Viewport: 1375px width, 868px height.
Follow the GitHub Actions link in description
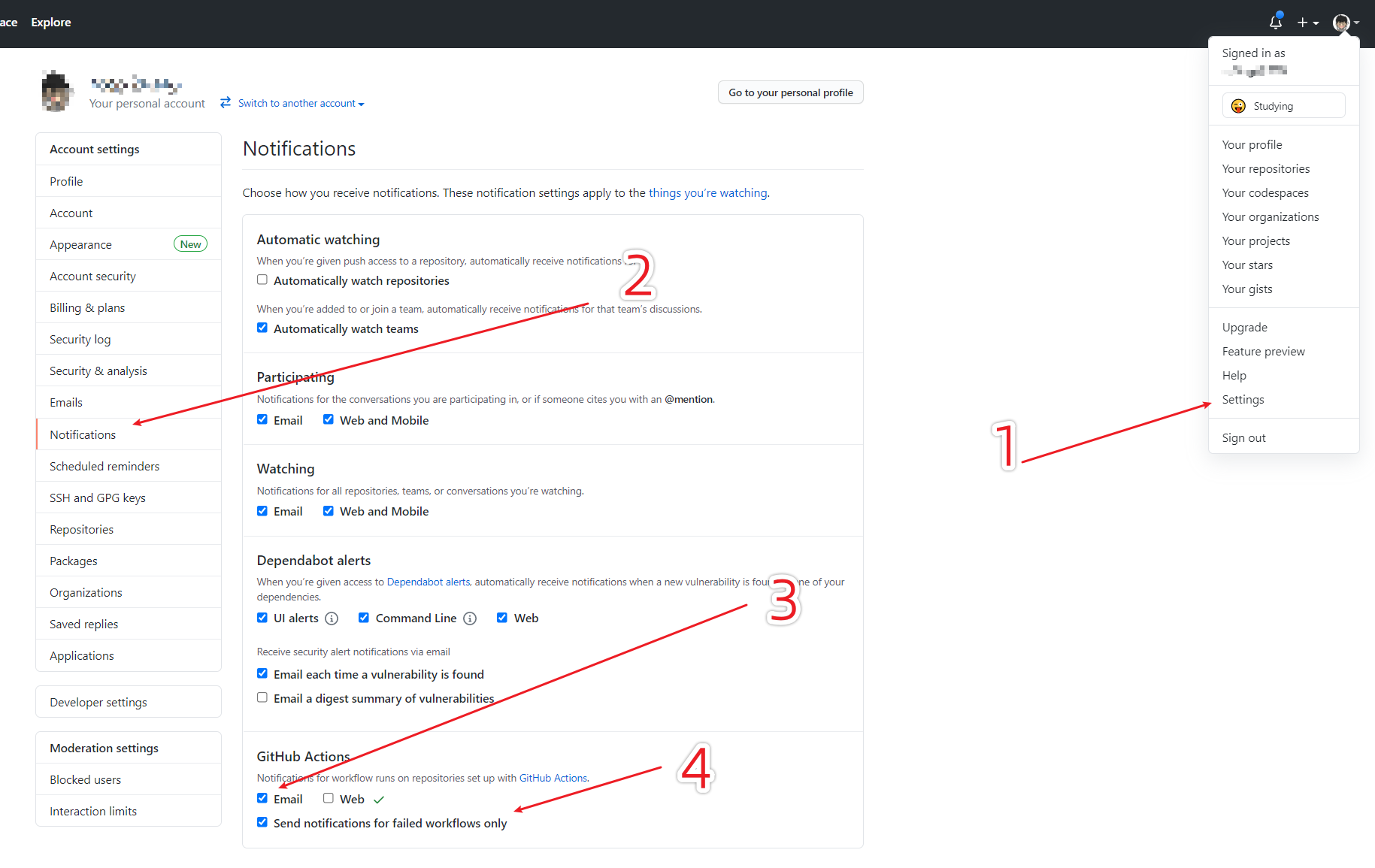553,778
